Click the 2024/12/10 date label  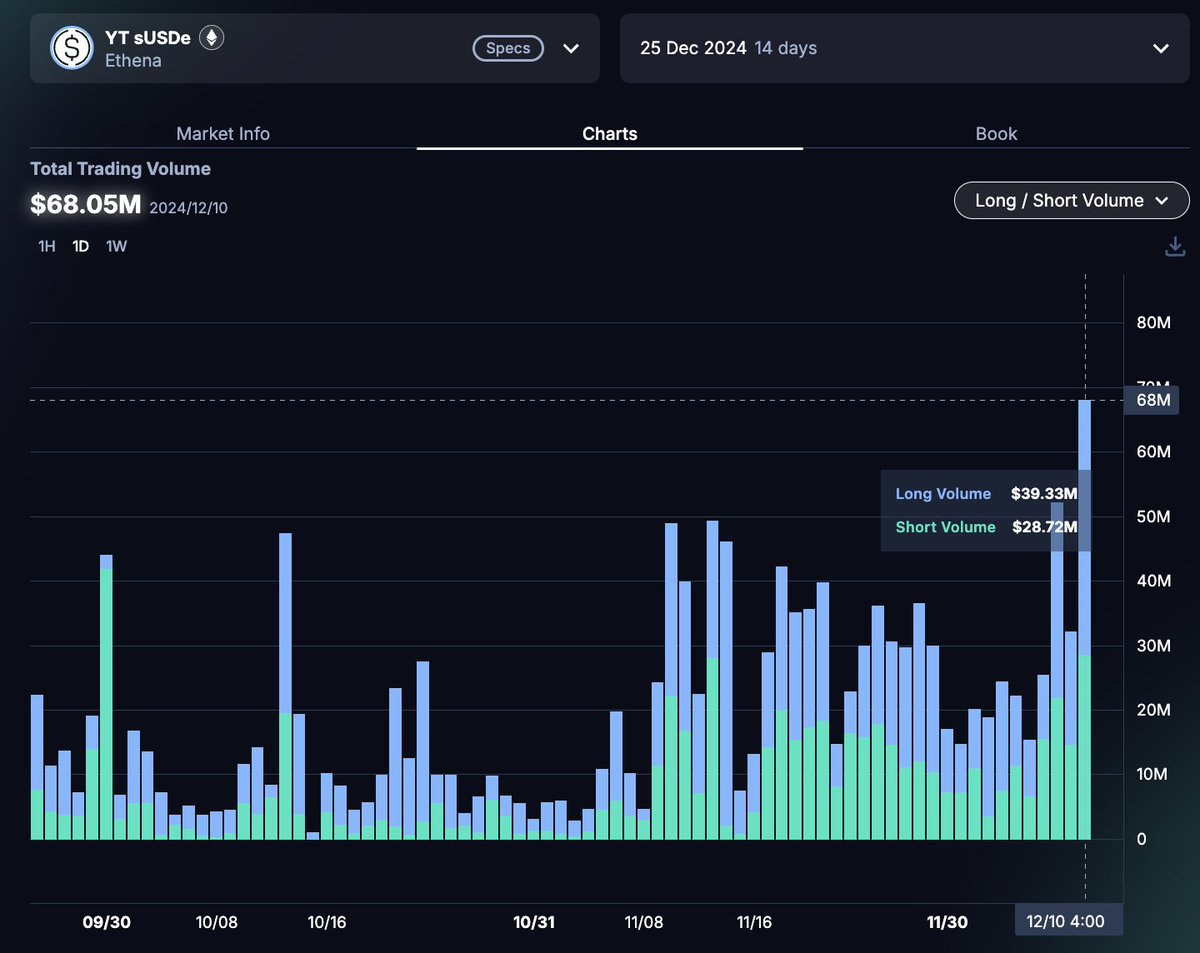pyautogui.click(x=188, y=208)
